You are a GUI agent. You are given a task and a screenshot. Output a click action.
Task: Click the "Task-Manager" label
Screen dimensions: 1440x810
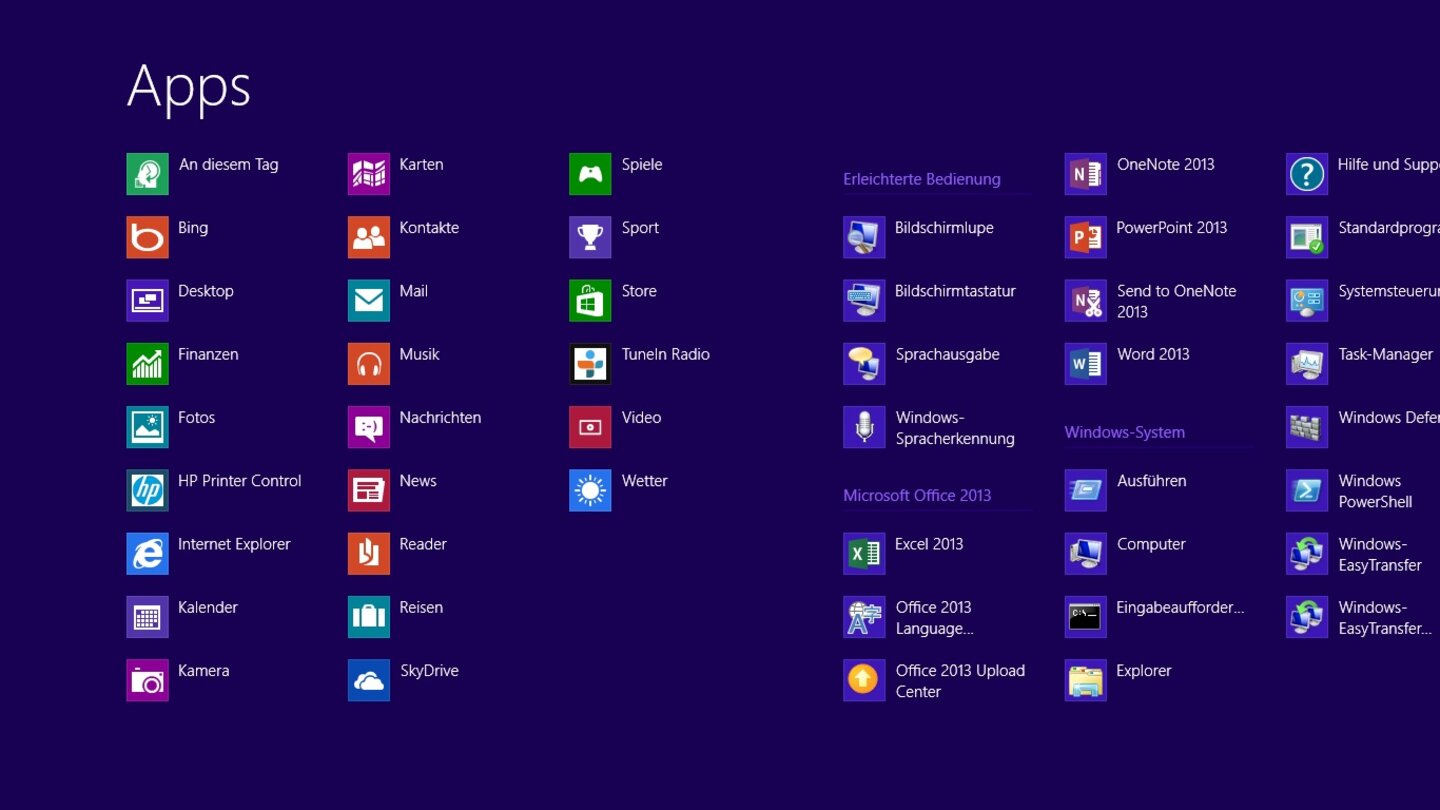pyautogui.click(x=1386, y=354)
